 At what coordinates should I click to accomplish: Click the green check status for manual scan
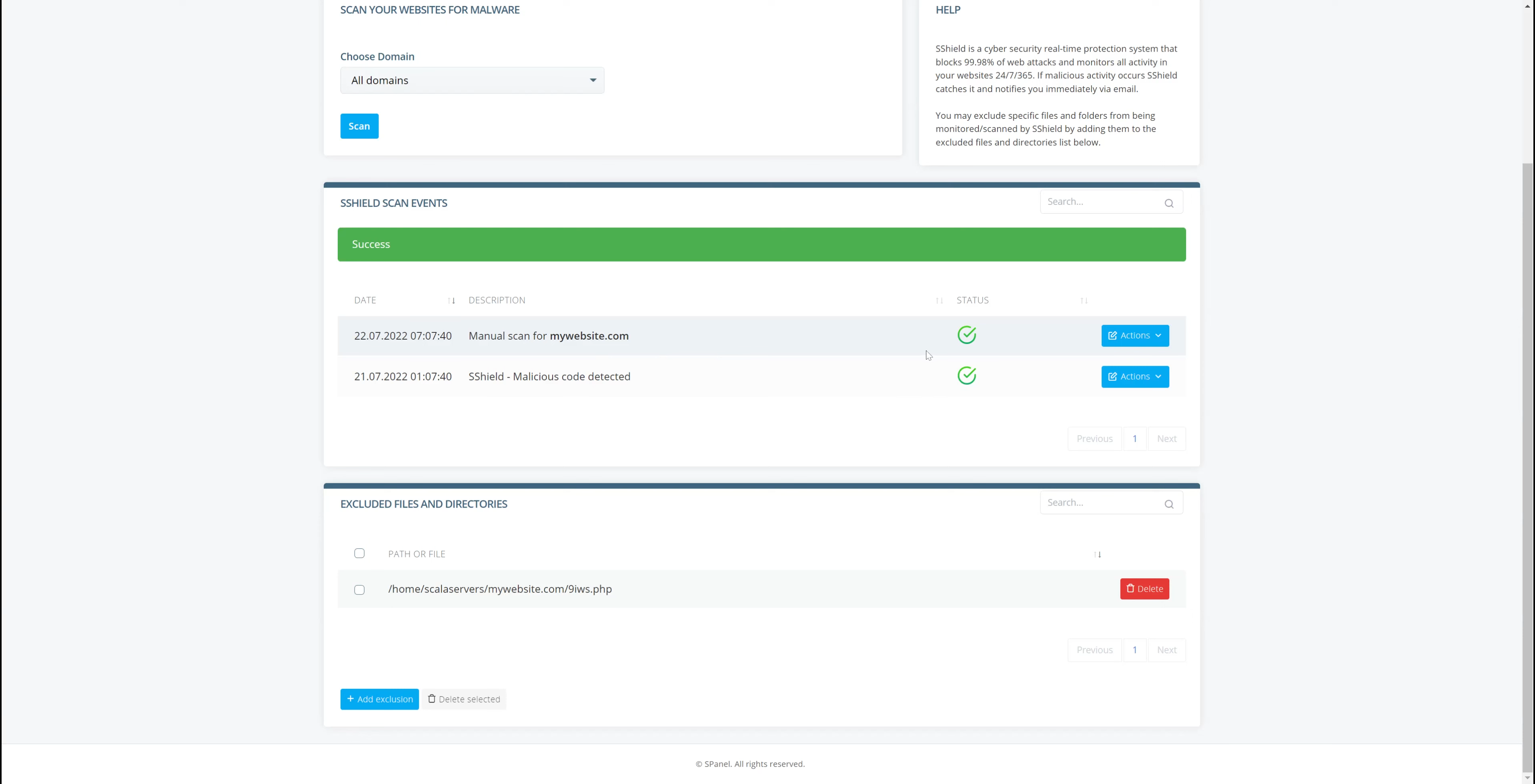click(966, 336)
